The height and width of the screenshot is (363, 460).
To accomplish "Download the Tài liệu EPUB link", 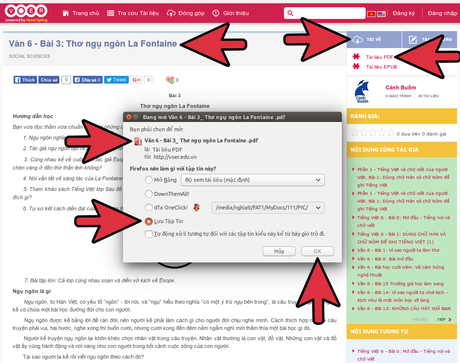I will 381,67.
